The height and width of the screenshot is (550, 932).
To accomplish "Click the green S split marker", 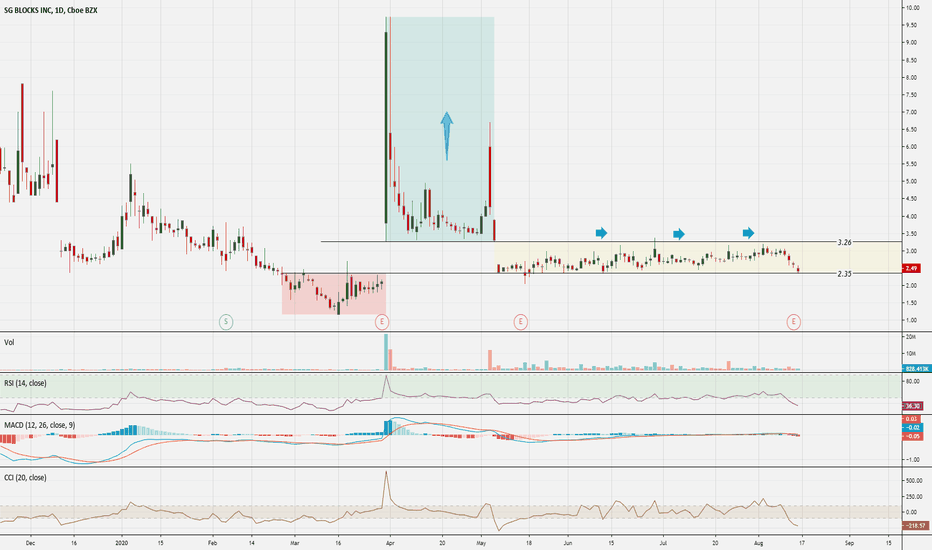I will point(226,322).
